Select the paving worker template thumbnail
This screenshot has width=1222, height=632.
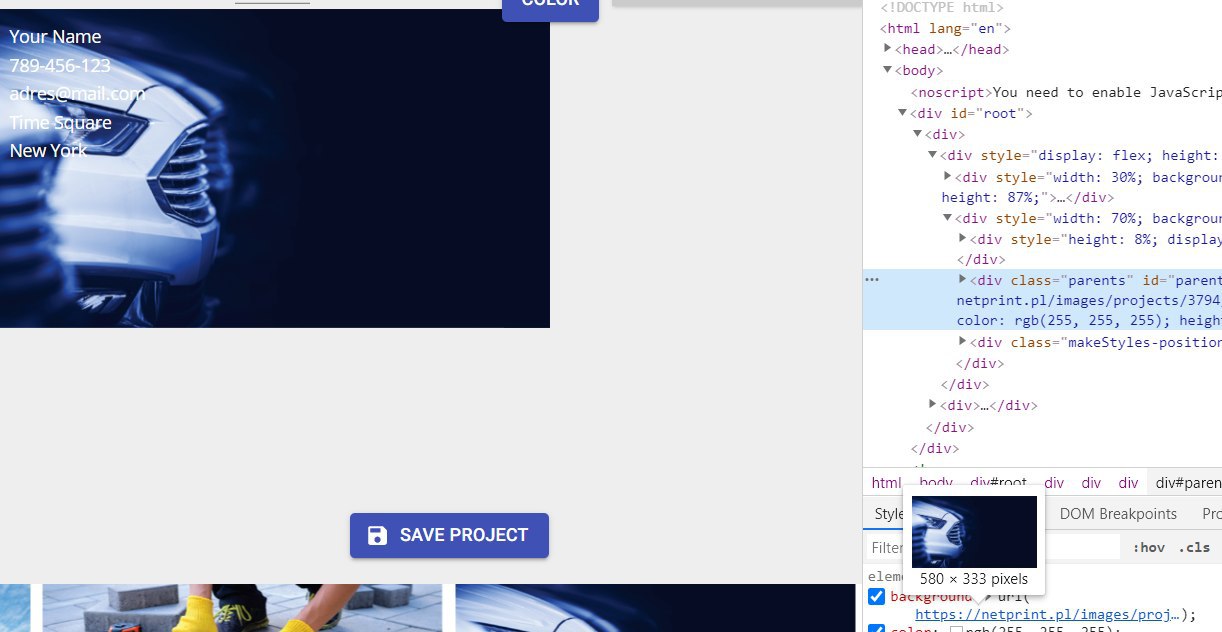coord(242,608)
